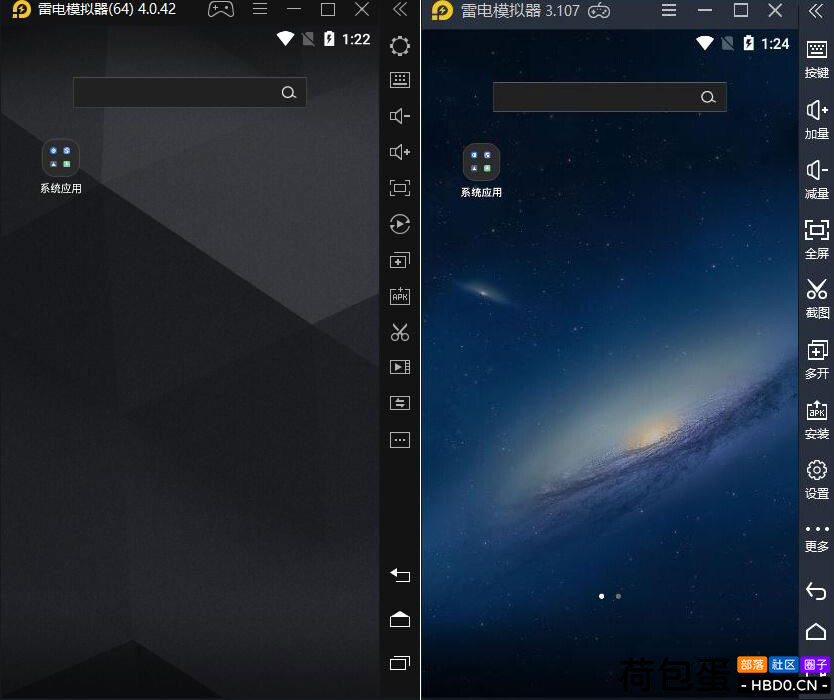834x700 pixels.
Task: Maximize the LDPlayer 3.107 window
Action: tap(740, 11)
